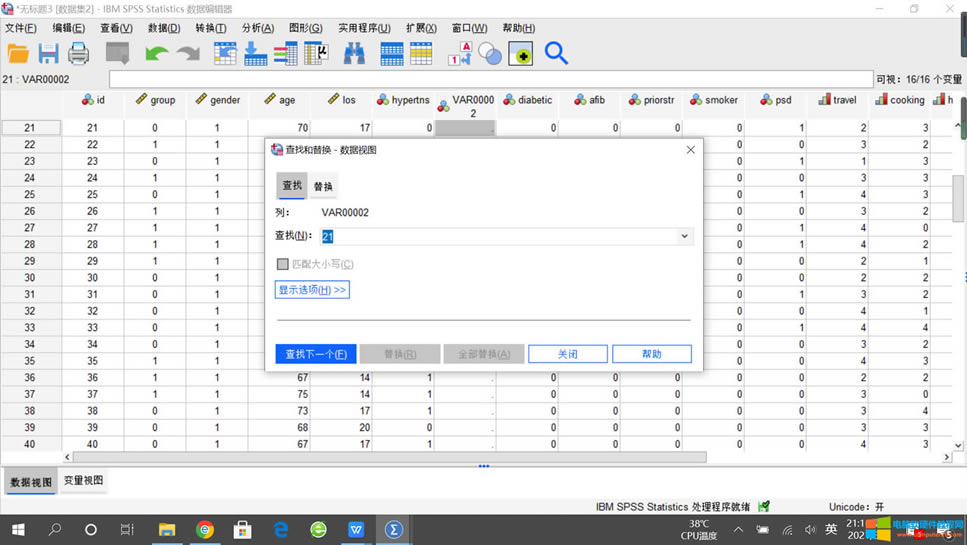Switch to the 替换 tab in dialog

point(323,186)
